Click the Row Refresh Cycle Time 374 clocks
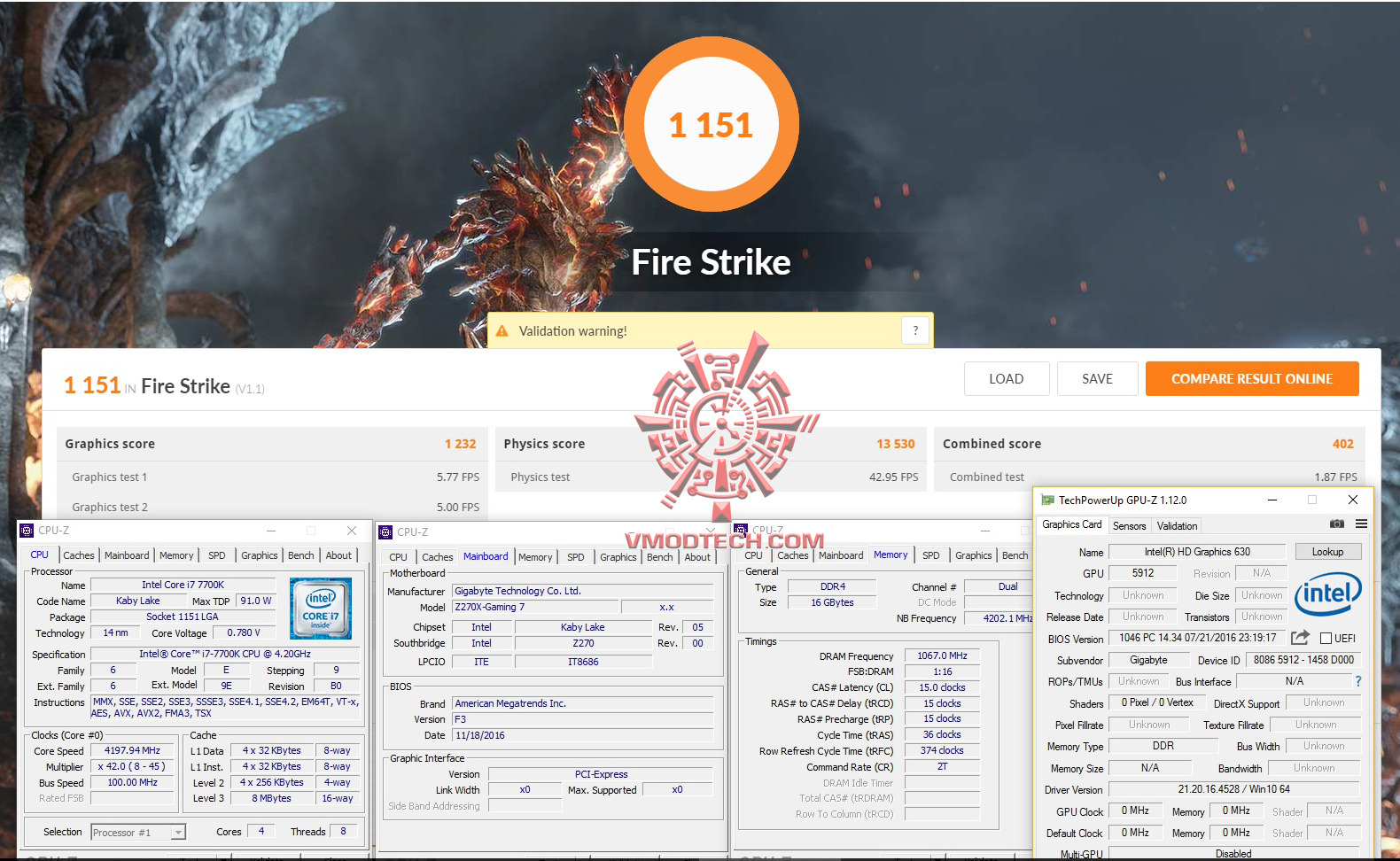 point(942,750)
